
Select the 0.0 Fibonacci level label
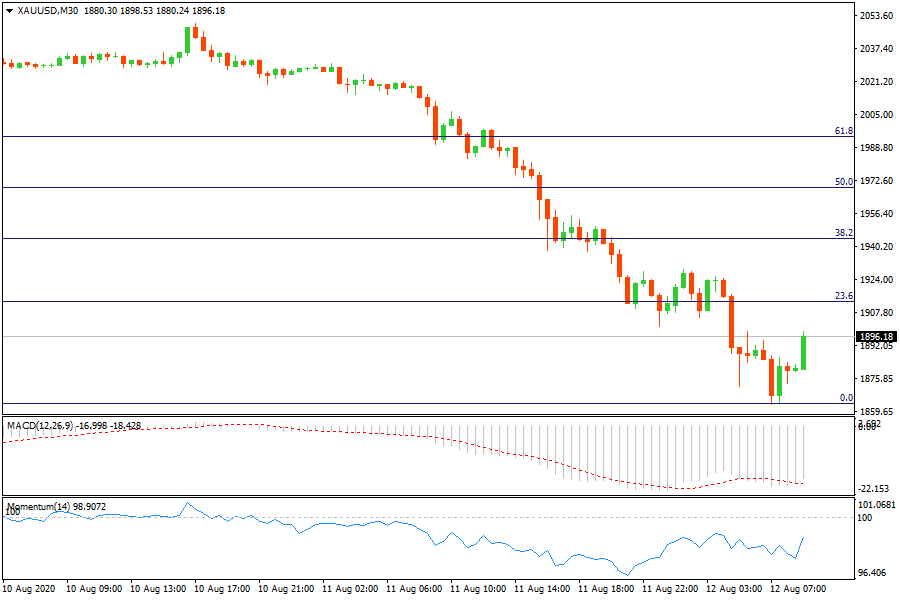(x=846, y=398)
